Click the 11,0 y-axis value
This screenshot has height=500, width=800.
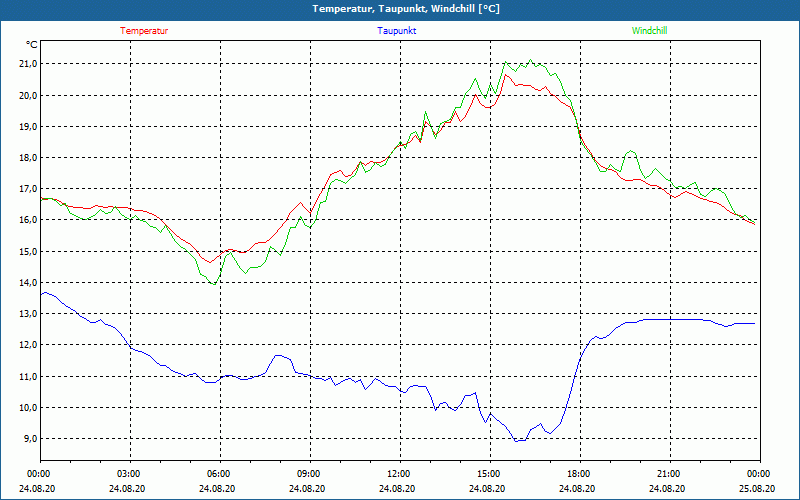click(29, 377)
